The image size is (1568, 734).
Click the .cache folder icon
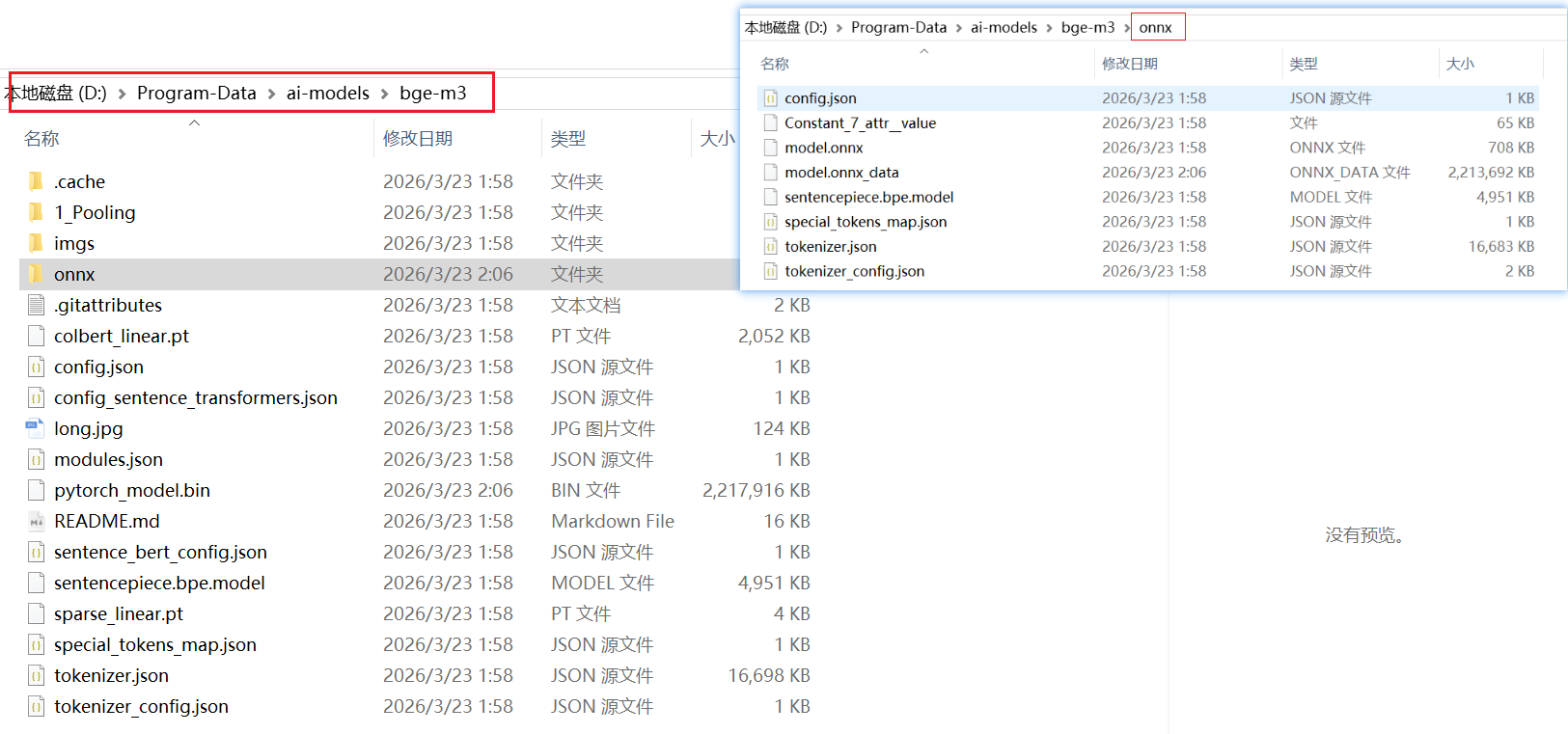pos(36,181)
